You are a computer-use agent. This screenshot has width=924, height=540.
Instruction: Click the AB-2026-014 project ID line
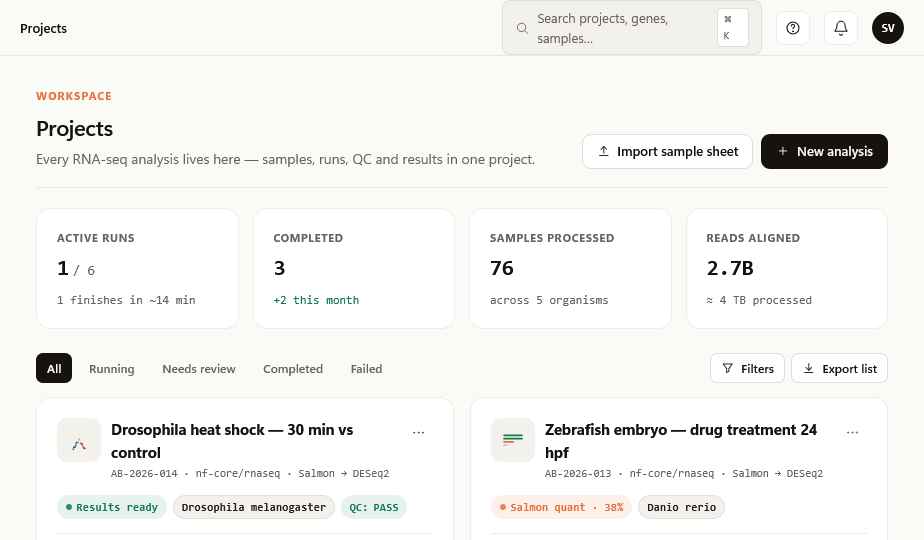pos(250,473)
